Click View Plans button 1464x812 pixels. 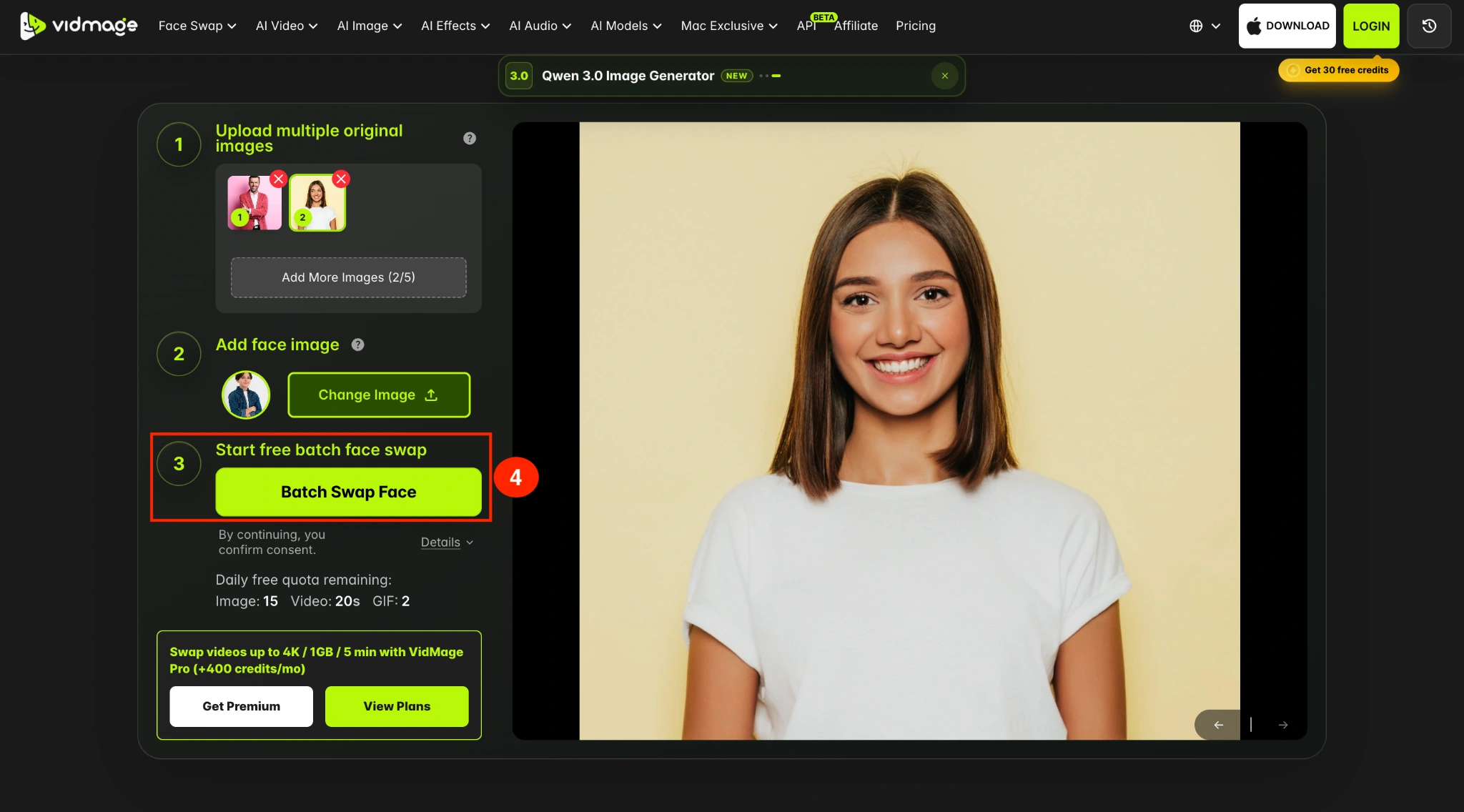click(397, 706)
